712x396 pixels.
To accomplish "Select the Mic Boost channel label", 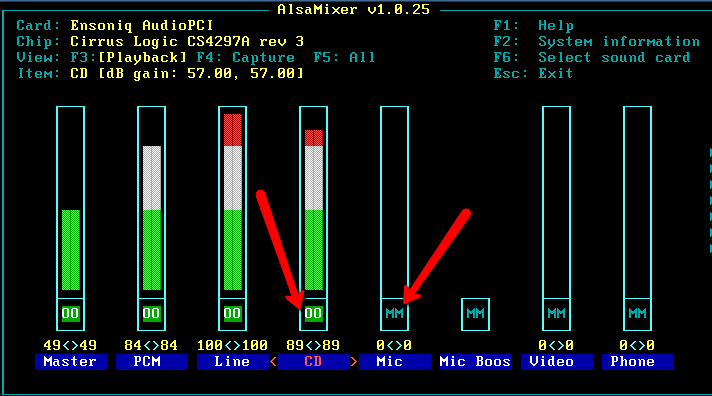I will [x=475, y=362].
